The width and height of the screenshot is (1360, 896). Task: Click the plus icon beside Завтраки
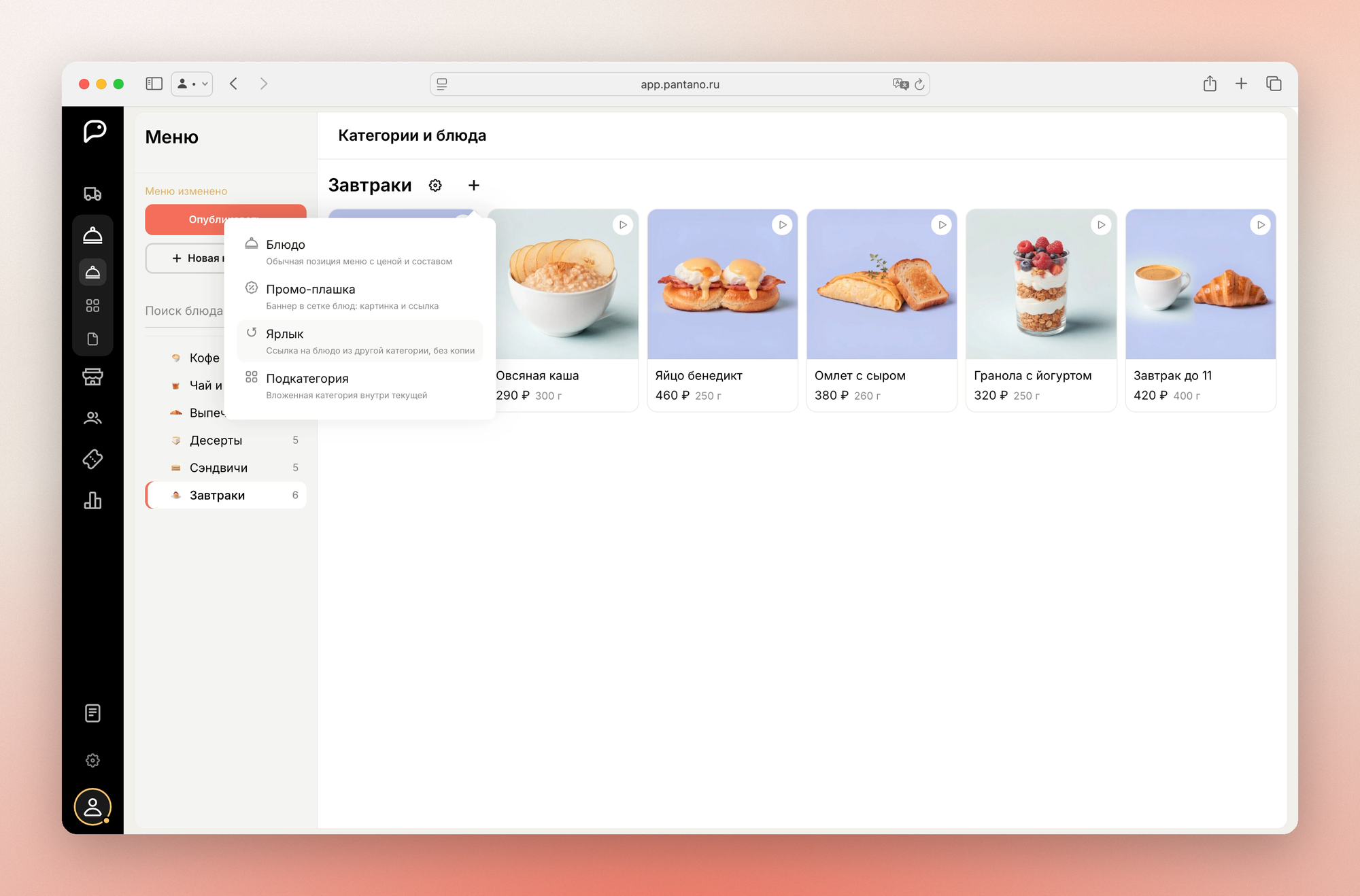pyautogui.click(x=474, y=185)
